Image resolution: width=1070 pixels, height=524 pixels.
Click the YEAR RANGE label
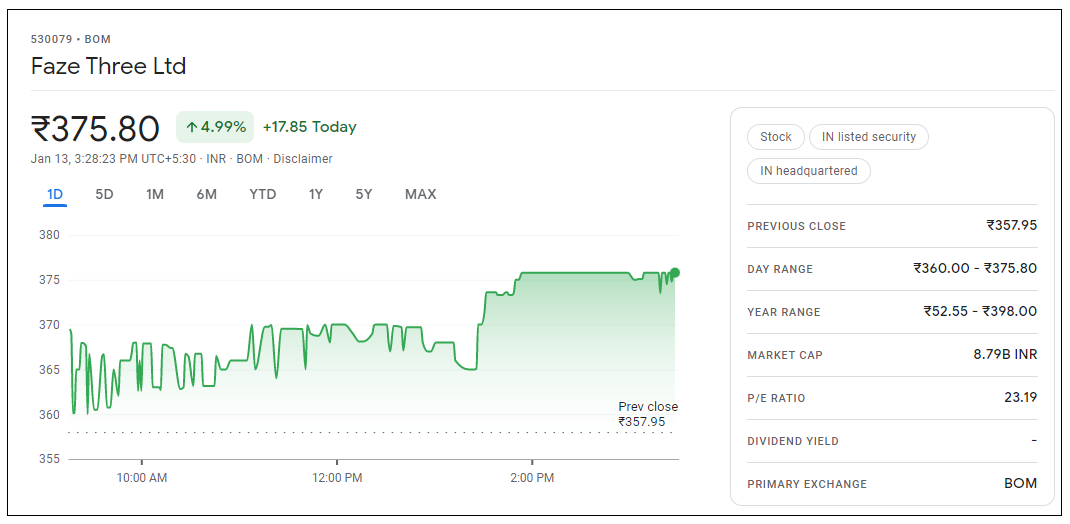[784, 312]
